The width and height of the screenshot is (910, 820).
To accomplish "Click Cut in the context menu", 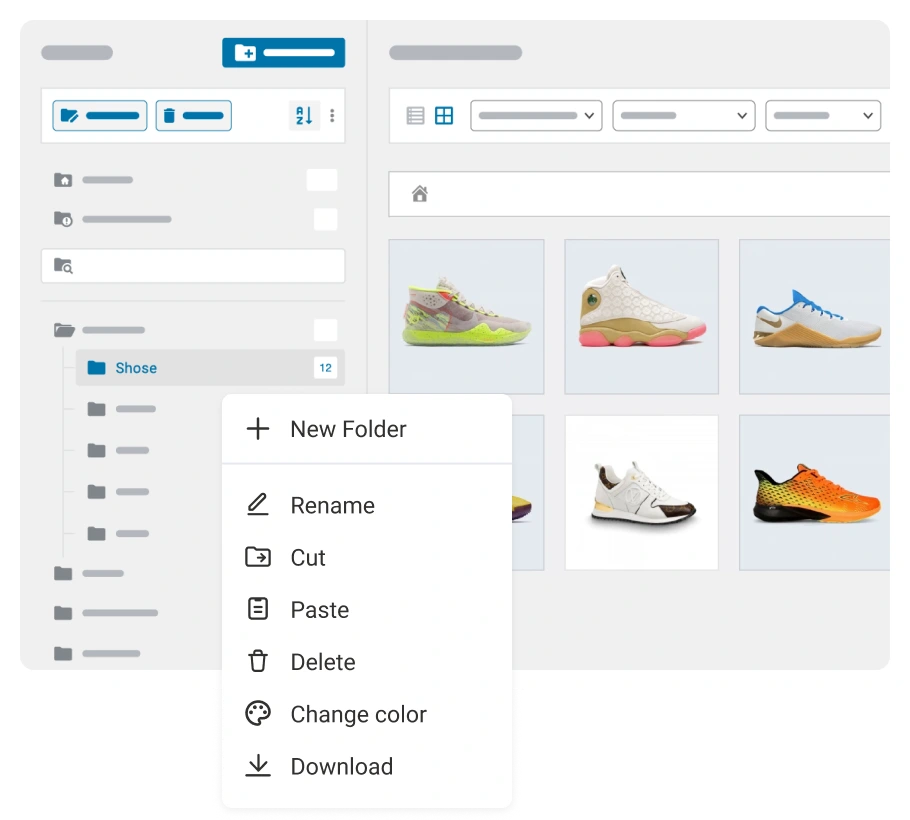I will coord(308,558).
